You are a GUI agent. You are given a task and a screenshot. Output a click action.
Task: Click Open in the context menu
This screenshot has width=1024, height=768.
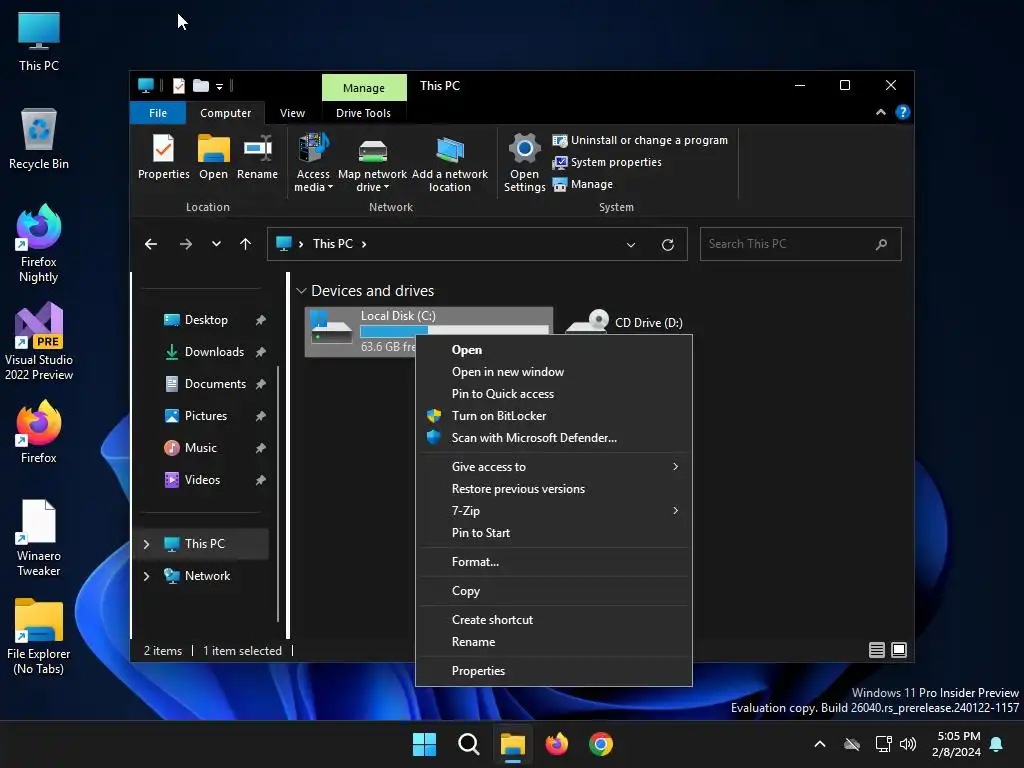pyautogui.click(x=554, y=350)
